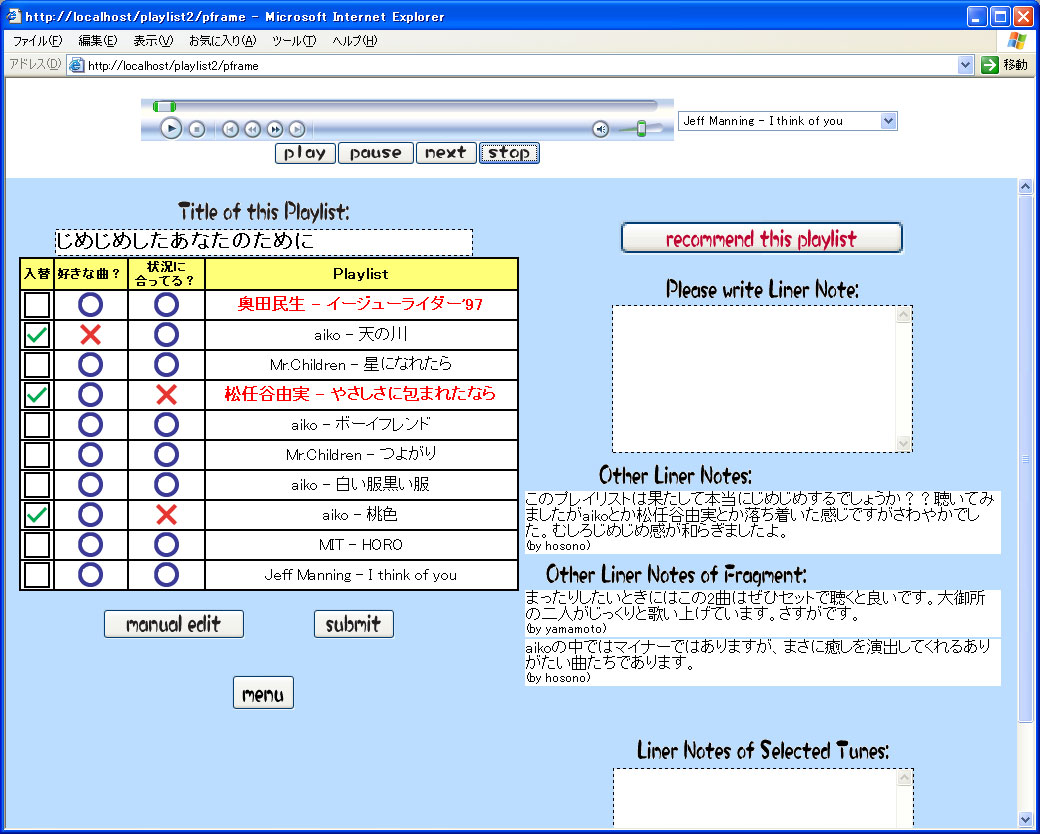The height and width of the screenshot is (834, 1040).
Task: Toggle the situation-fit circle for Mr.Children - つよがり
Action: tap(166, 454)
